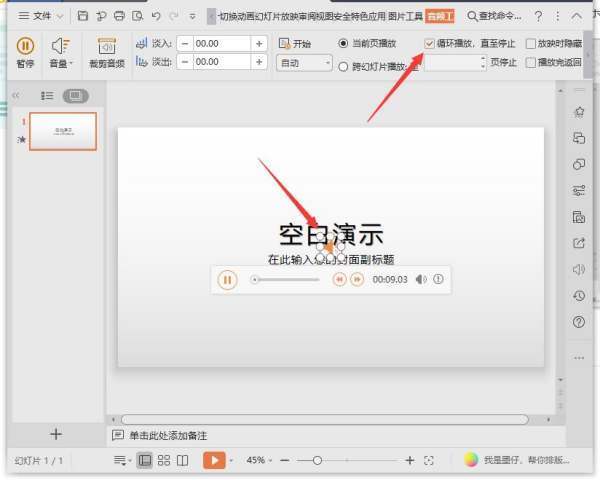This screenshot has width=600, height=480.
Task: Click the save icon in title bar
Action: point(82,16)
